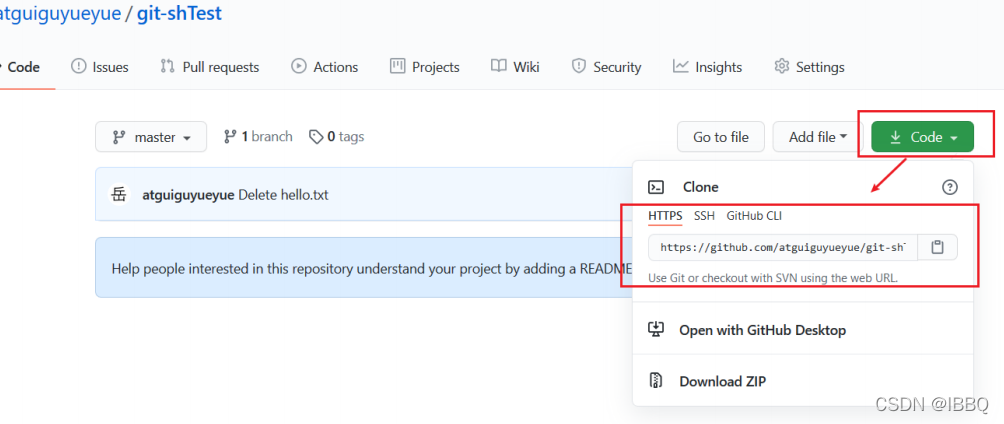Focus the HTTPS clone URL field
This screenshot has height=424, width=1004.
(x=783, y=247)
